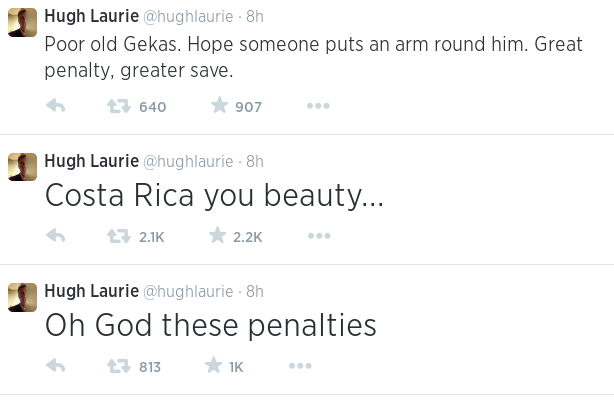
Task: Click the avatar beside the Gekas tweet
Action: point(22,23)
